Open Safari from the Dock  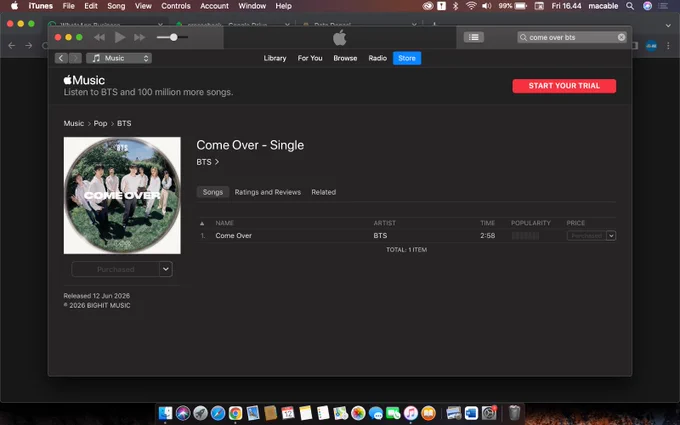coord(218,413)
